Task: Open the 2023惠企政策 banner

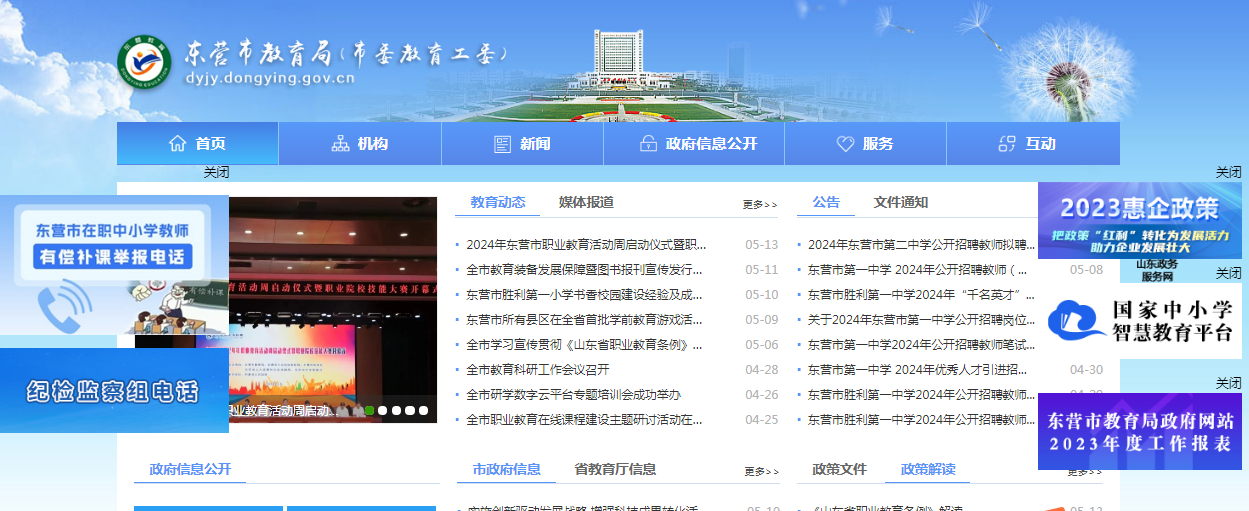Action: [1139, 220]
